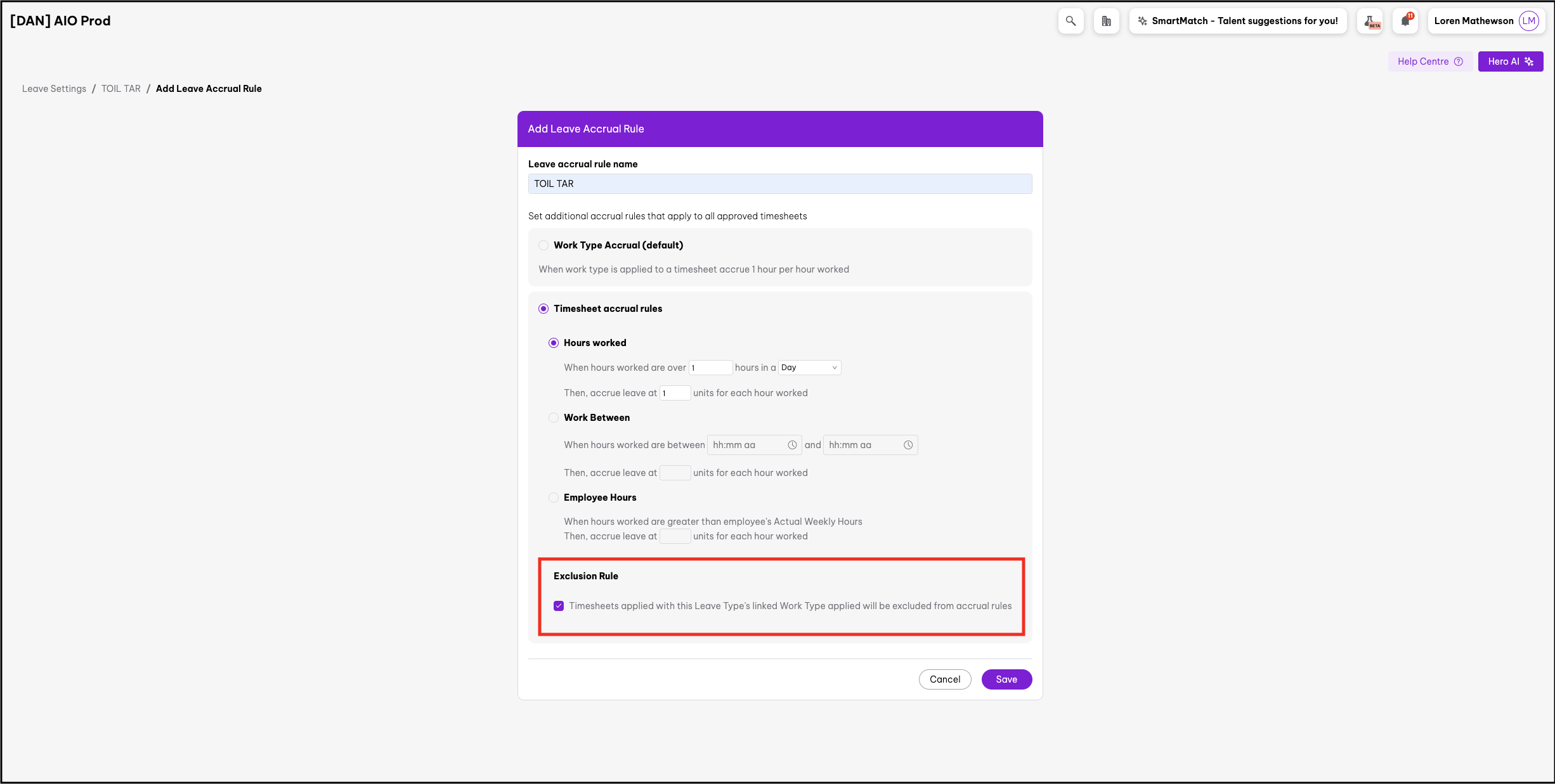Viewport: 1555px width, 784px height.
Task: Cancel adding the accrual rule
Action: pyautogui.click(x=944, y=679)
